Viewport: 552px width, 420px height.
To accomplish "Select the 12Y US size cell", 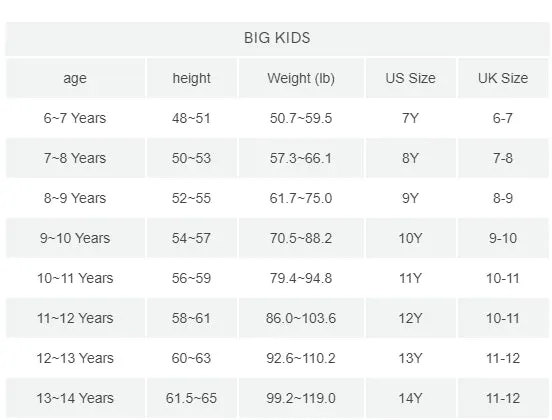I will point(410,318).
